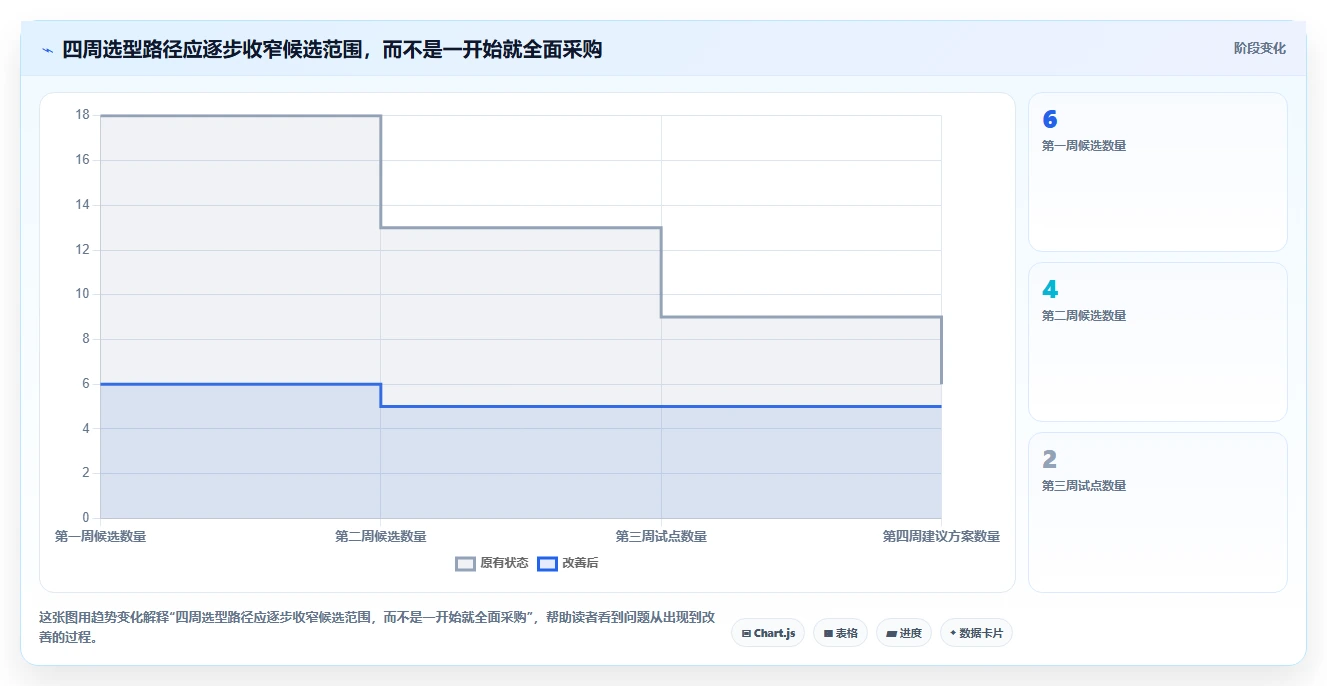This screenshot has width=1327, height=686.
Task: Click the big number 4 in second card
Action: pos(1050,290)
